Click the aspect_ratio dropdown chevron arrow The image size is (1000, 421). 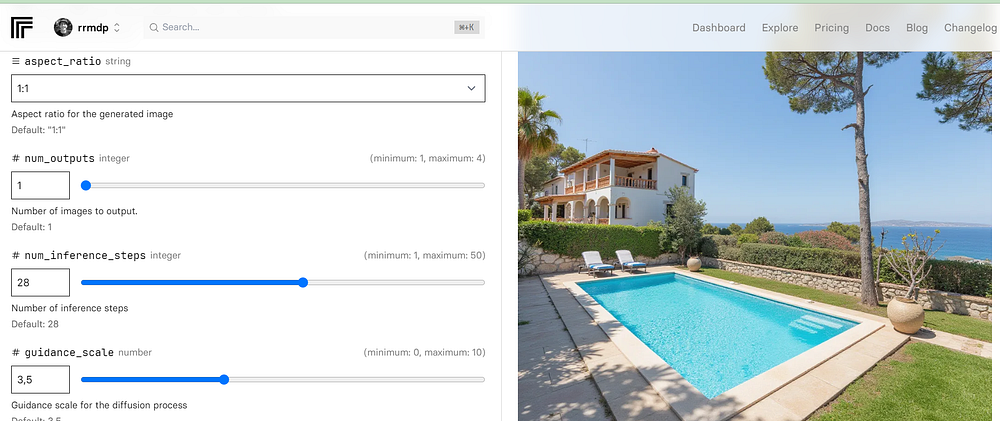471,88
